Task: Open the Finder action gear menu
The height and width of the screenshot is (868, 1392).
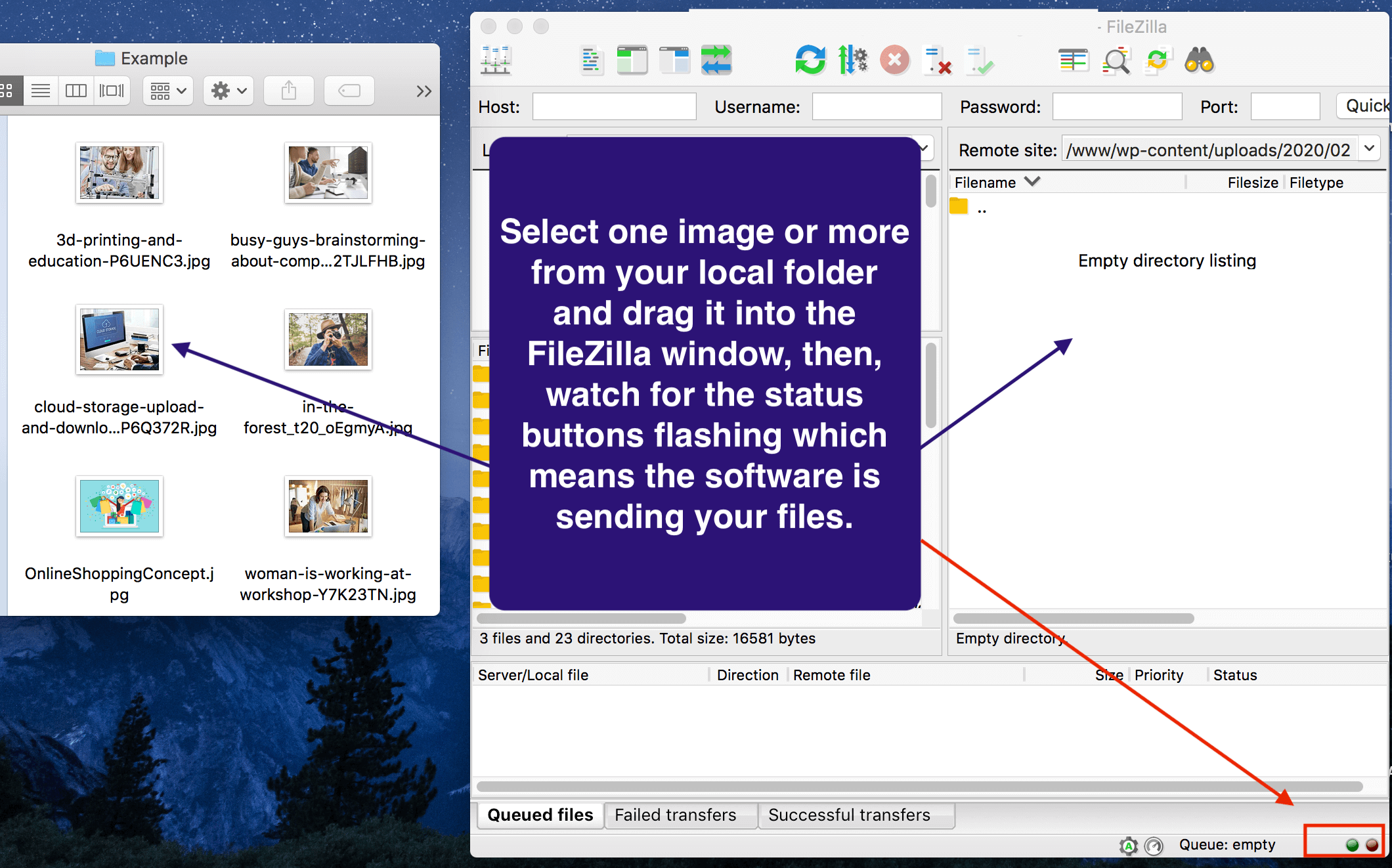Action: tap(228, 91)
